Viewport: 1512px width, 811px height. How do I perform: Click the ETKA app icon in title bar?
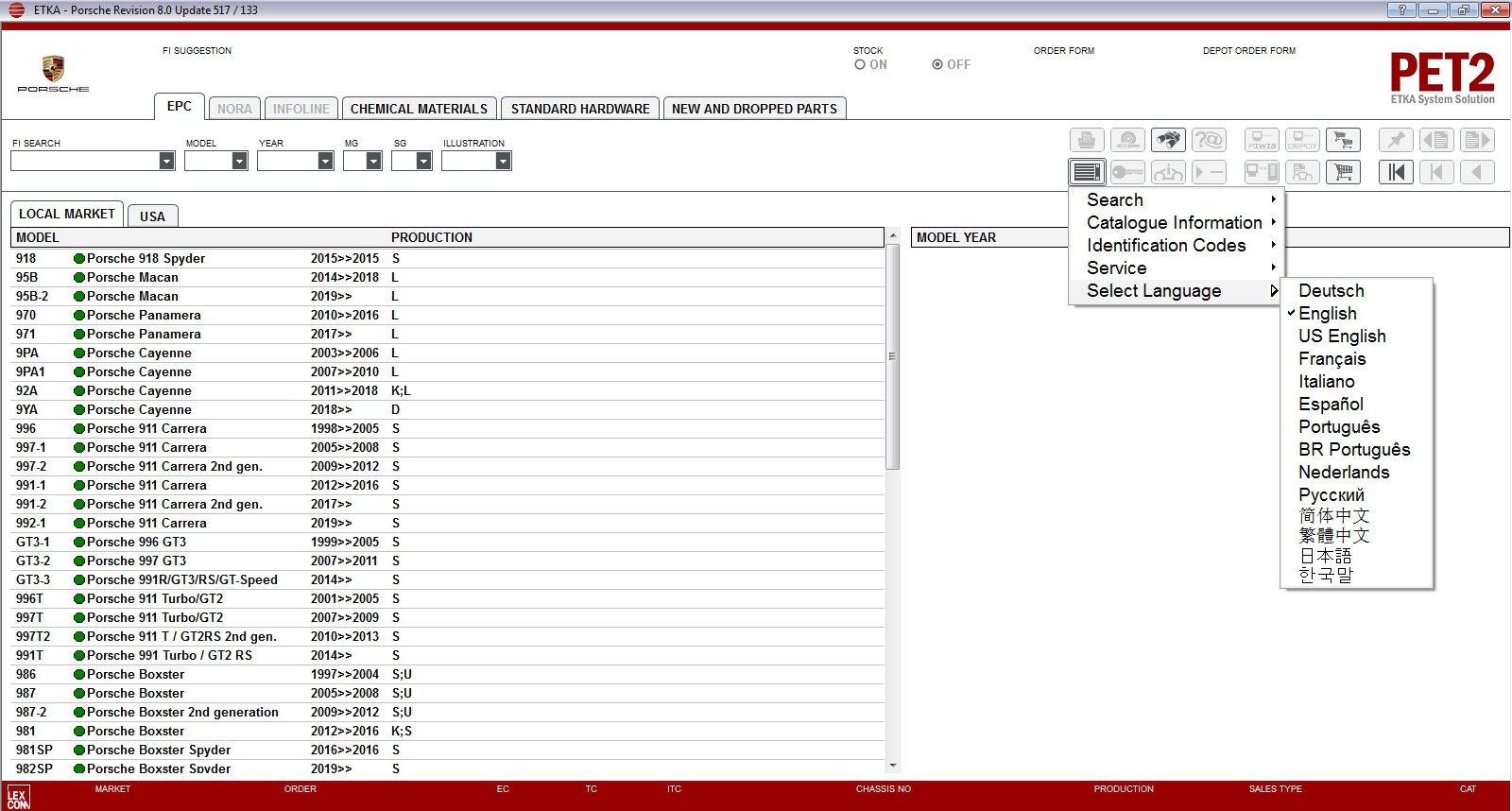16,10
